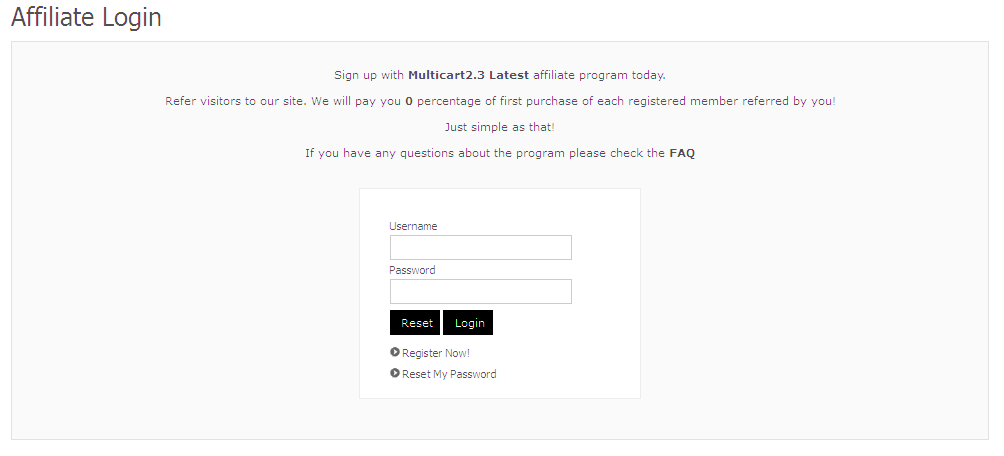Image resolution: width=1004 pixels, height=456 pixels.
Task: Open the FAQ link
Action: 682,153
